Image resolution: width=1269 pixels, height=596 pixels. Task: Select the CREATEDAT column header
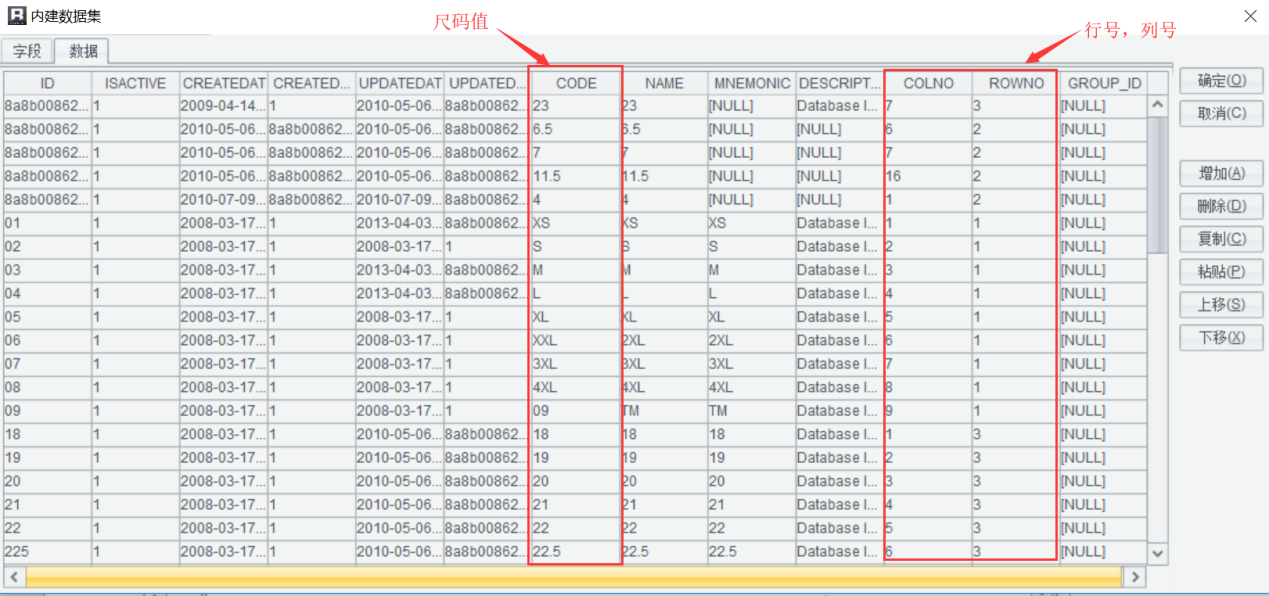(x=223, y=83)
